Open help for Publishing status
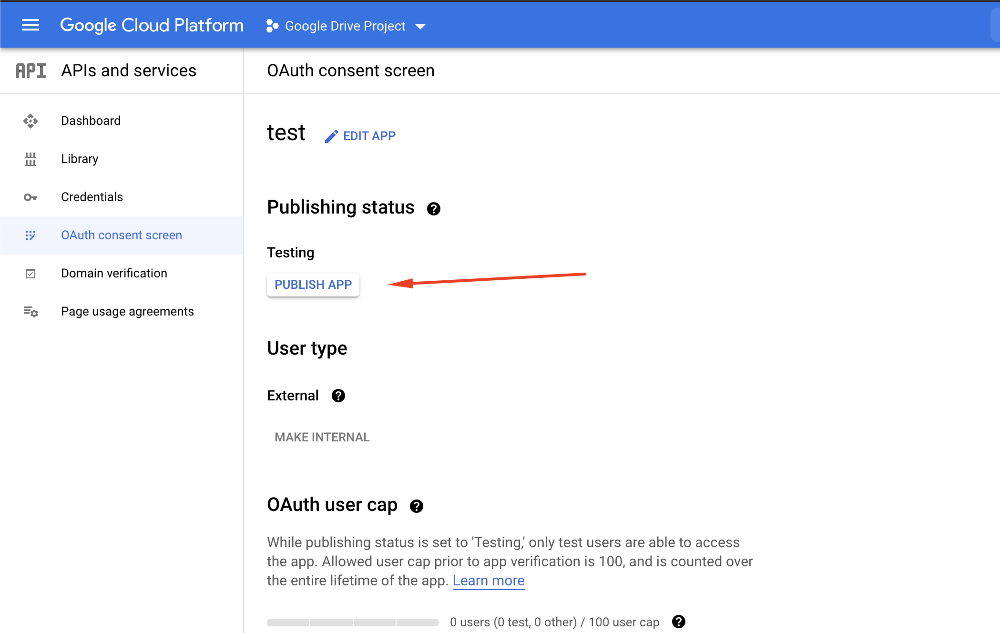The image size is (1000, 633). 434,208
